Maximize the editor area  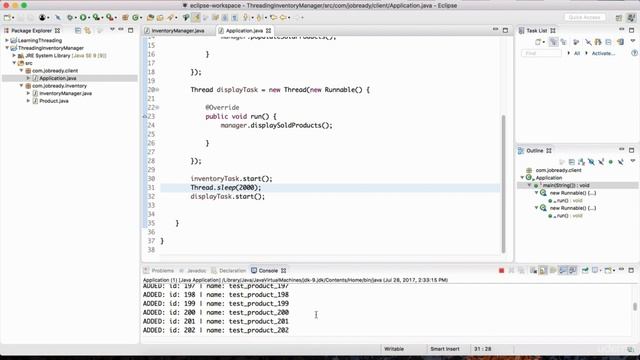[505, 30]
